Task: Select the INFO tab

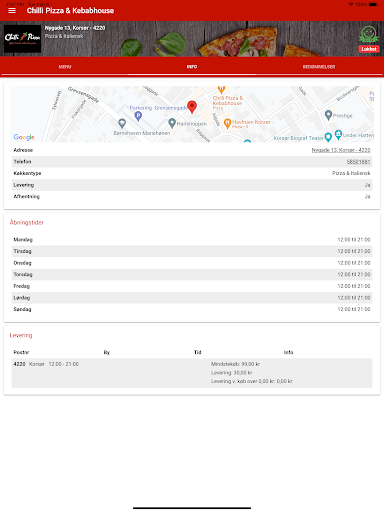Action: (x=192, y=67)
